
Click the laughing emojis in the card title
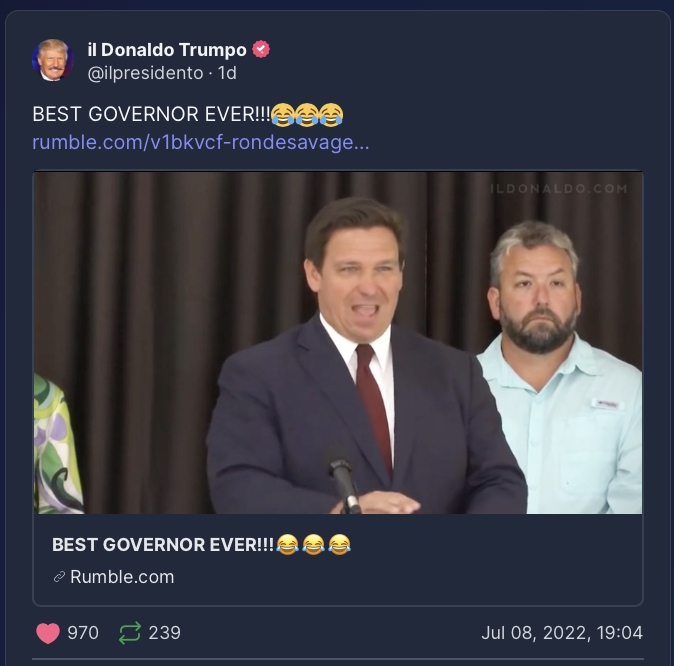313,545
